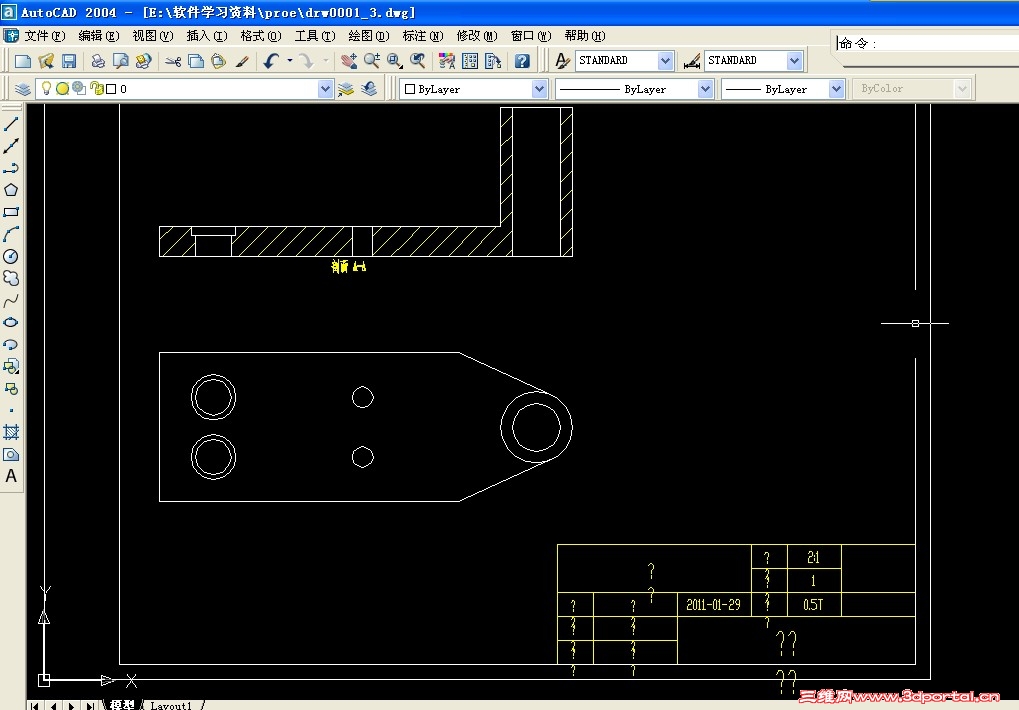1019x710 pixels.
Task: Open the 标注(N) menu
Action: click(422, 36)
